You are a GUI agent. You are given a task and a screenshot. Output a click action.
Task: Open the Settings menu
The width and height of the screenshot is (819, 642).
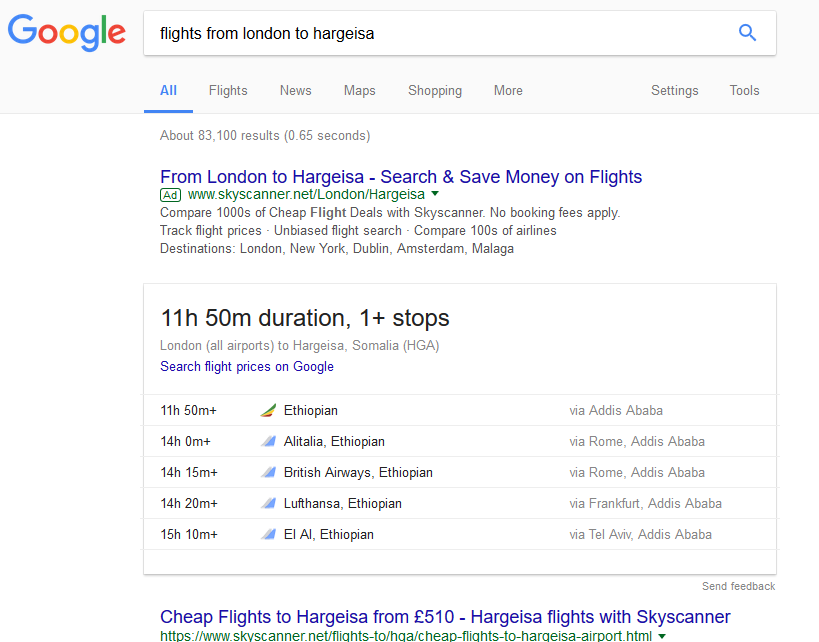(674, 90)
